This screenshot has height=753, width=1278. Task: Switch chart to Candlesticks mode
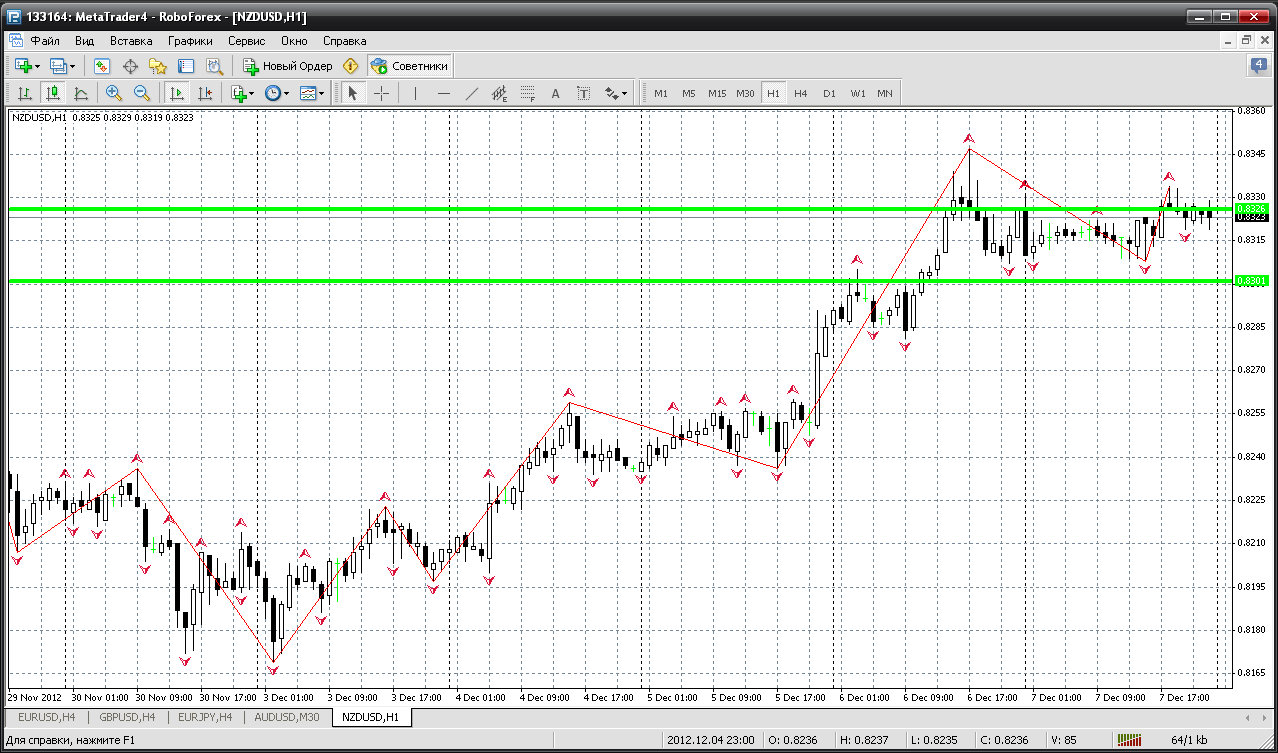(x=53, y=93)
